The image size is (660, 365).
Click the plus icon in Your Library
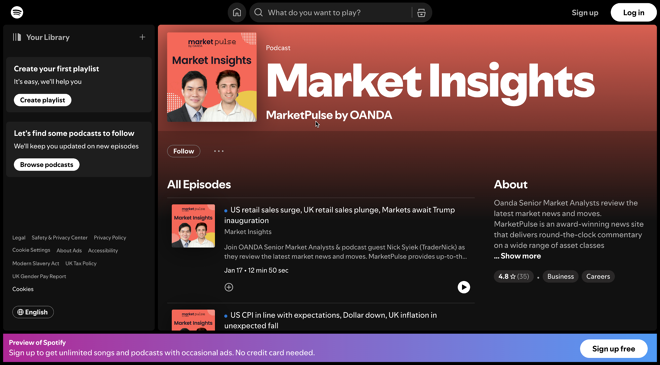click(142, 37)
